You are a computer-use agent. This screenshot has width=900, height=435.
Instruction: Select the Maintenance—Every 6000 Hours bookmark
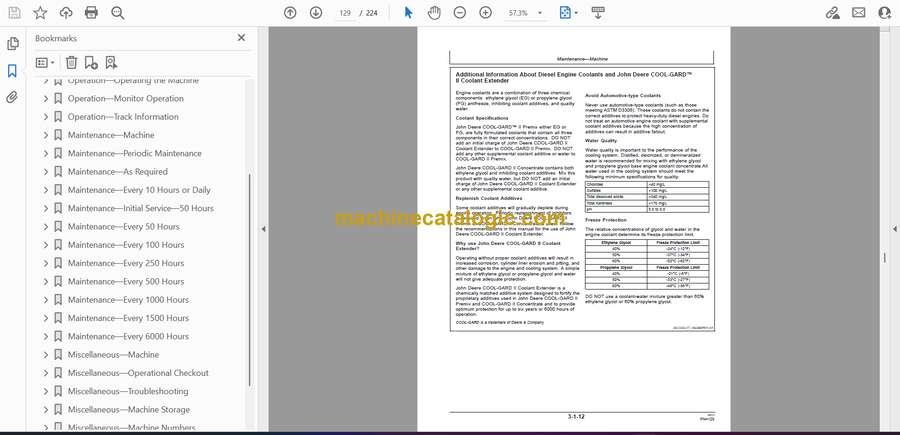pyautogui.click(x=128, y=337)
